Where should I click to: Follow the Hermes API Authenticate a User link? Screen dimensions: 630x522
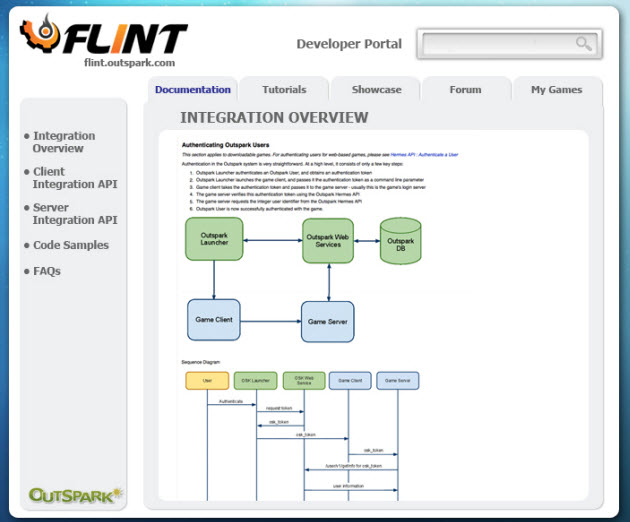pos(424,154)
